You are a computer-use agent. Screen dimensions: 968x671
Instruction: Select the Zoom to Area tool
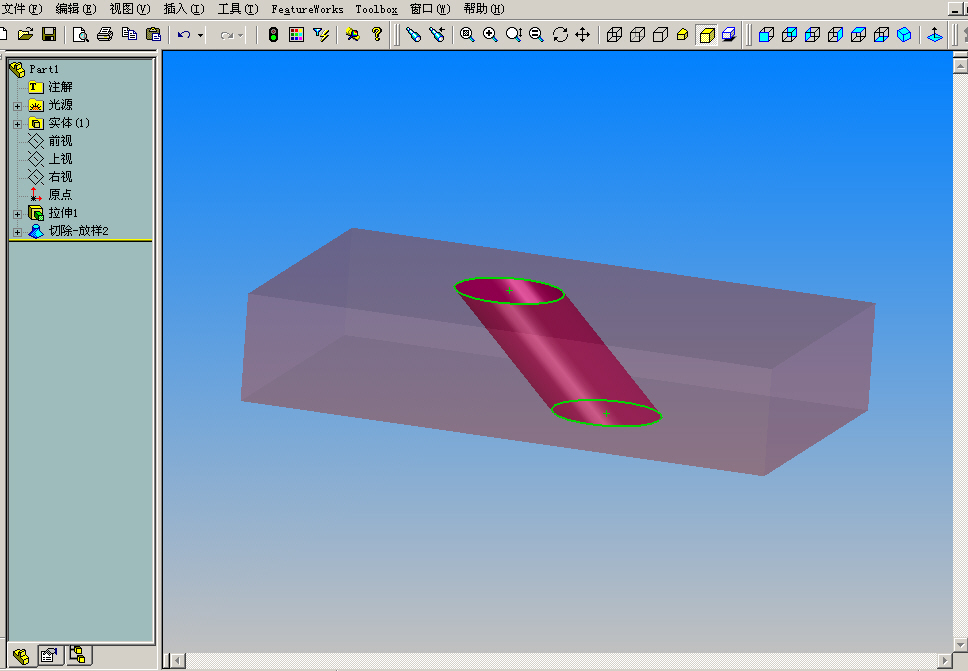(490, 35)
